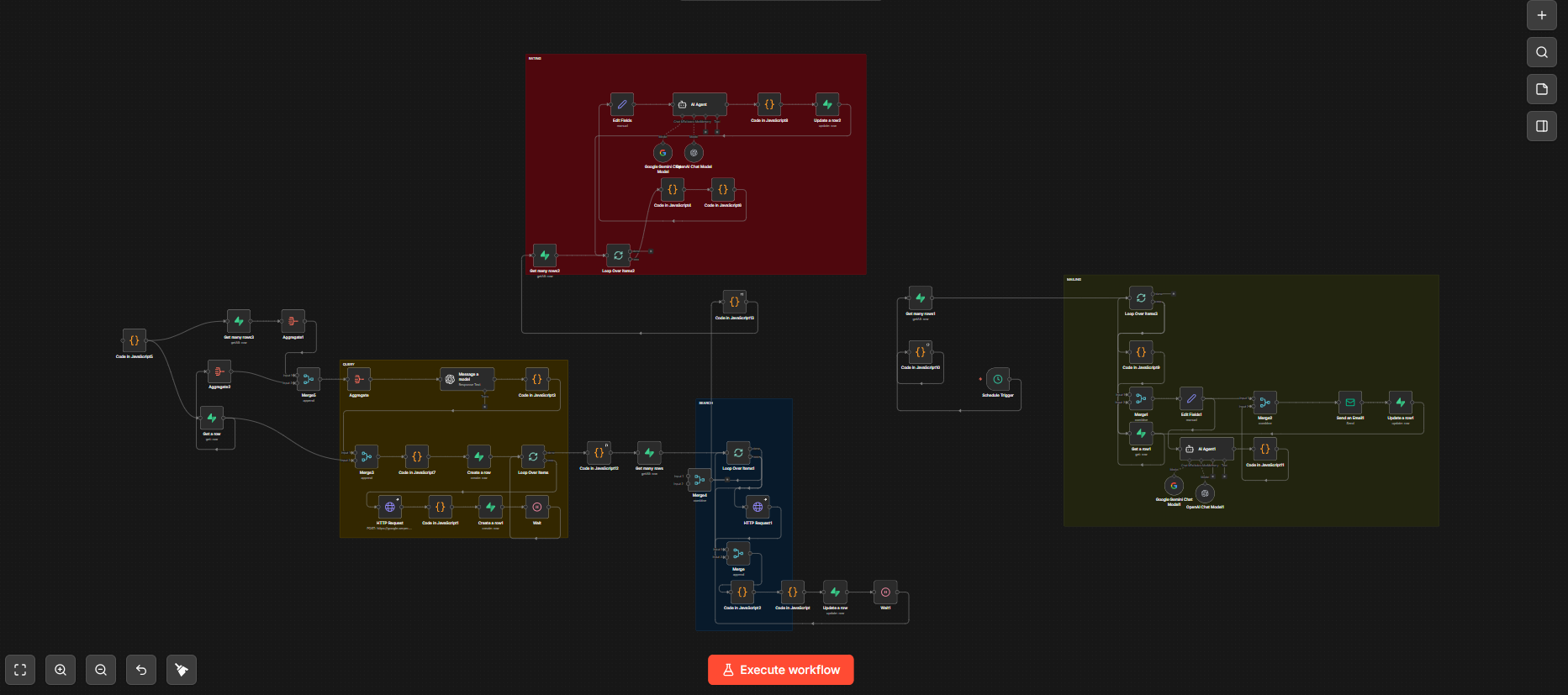Viewport: 1568px width, 695px height.
Task: Select the Aggregate2 node
Action: [219, 371]
